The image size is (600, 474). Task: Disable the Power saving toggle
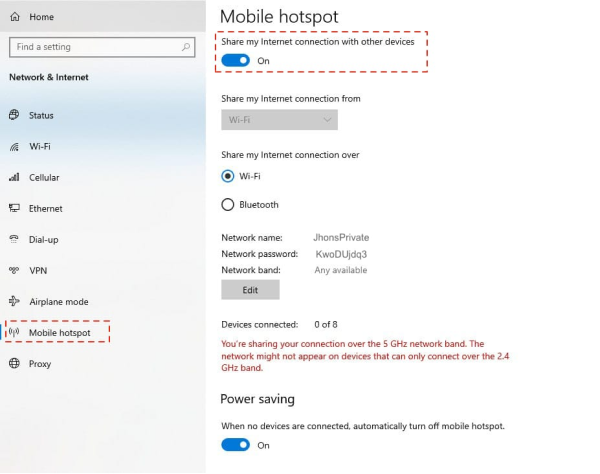coord(235,445)
